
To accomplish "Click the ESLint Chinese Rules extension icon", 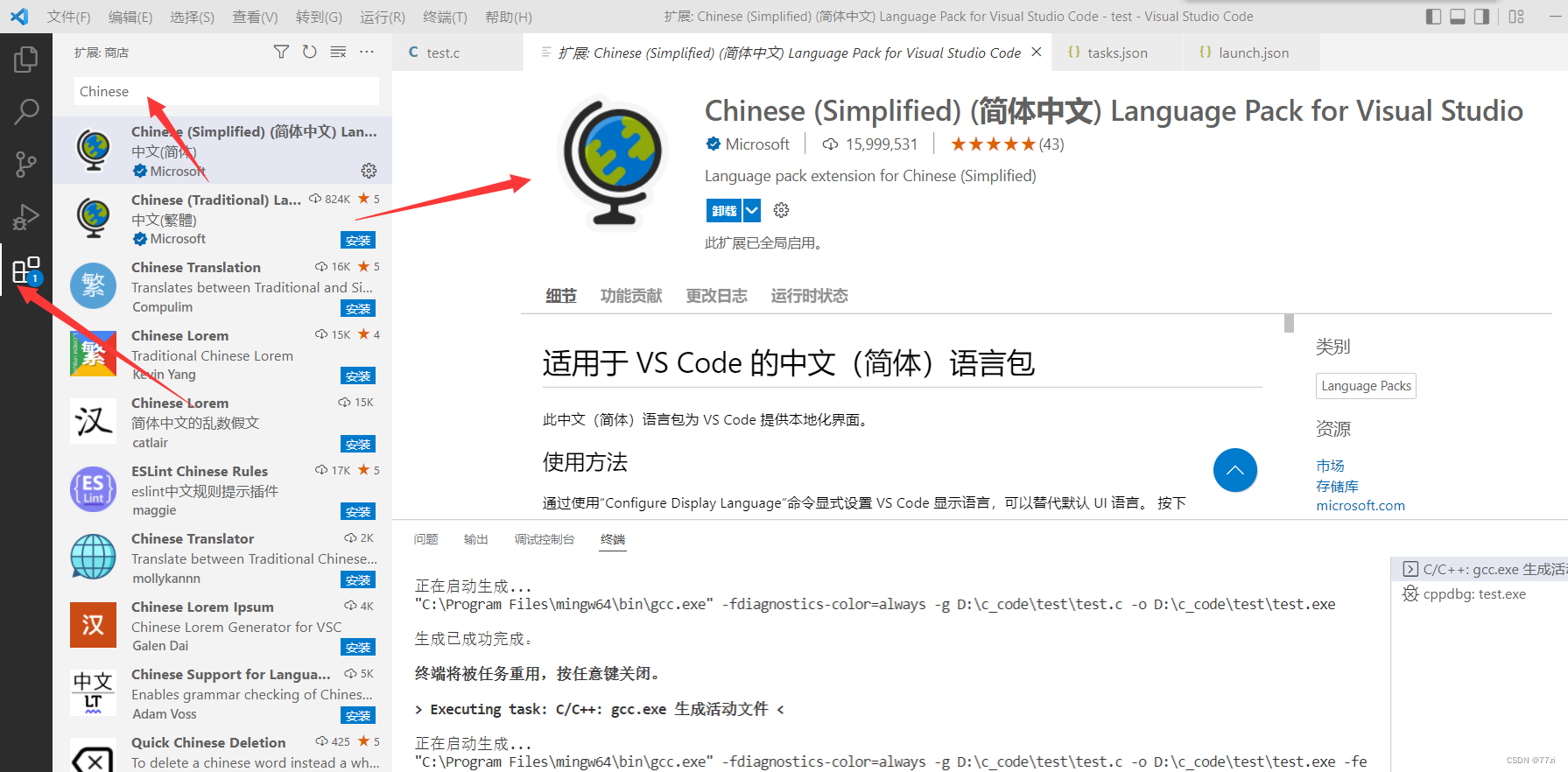I will 94,488.
